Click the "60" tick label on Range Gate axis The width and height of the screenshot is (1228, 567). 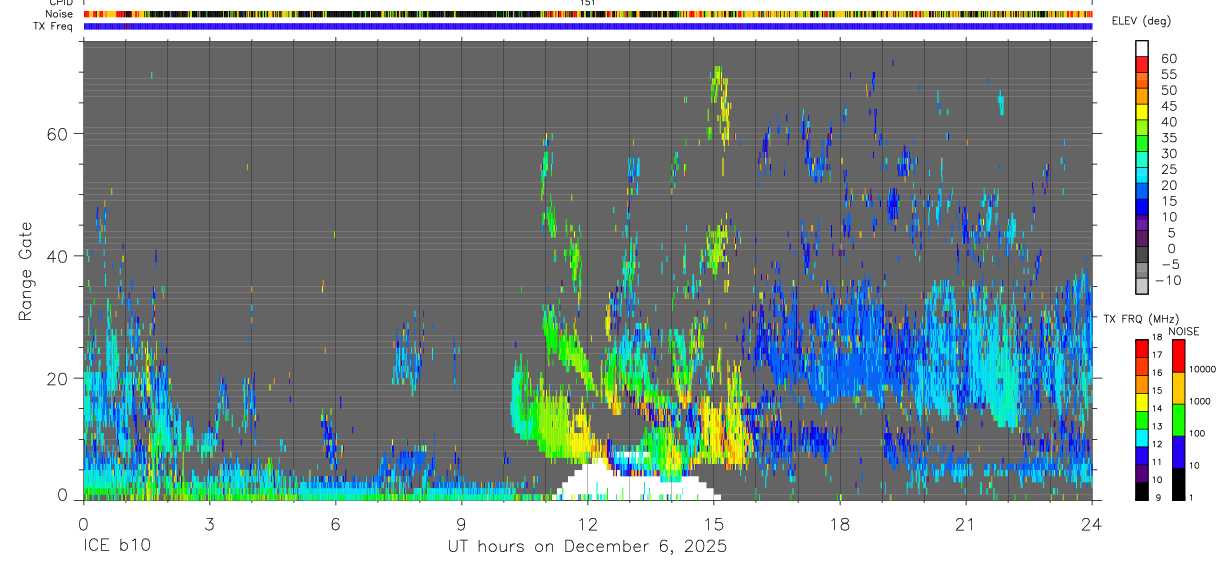coord(60,133)
